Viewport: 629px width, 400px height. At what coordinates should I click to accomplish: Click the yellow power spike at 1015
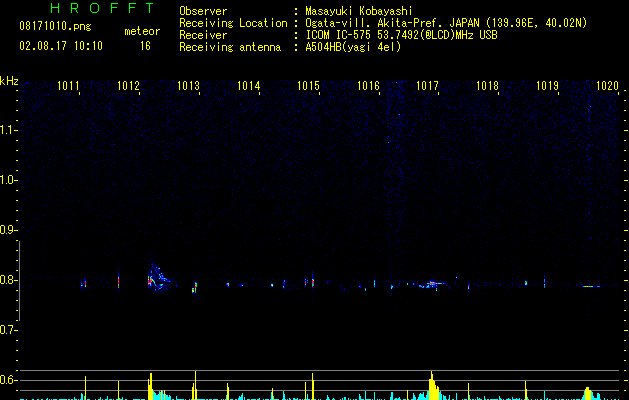click(x=312, y=386)
